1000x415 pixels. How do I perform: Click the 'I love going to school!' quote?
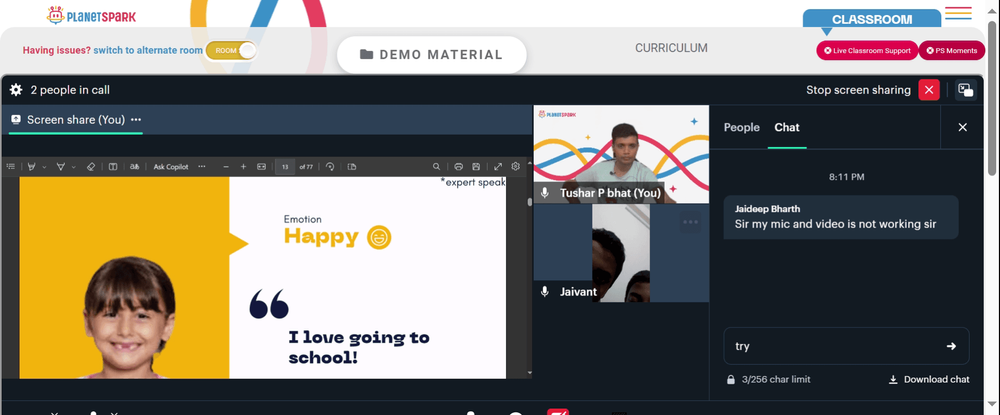point(359,347)
